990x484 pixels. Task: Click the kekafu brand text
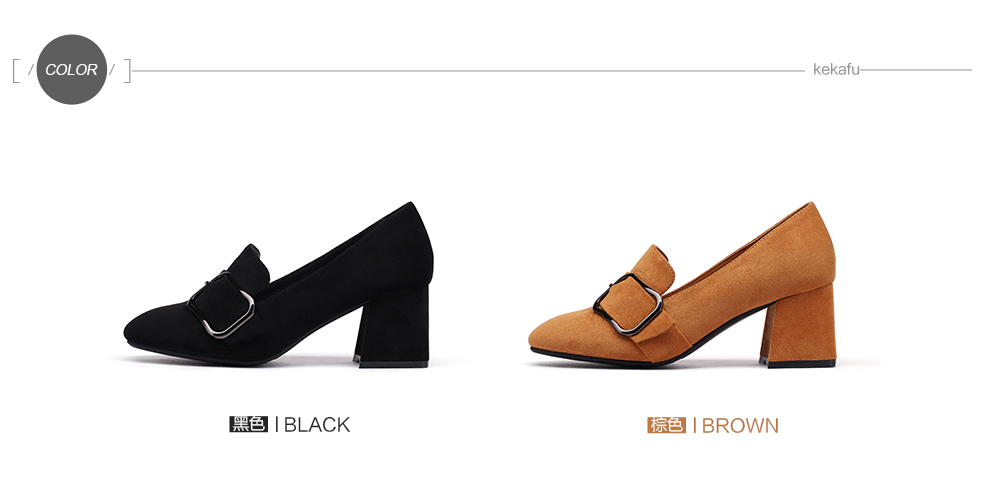[x=836, y=69]
